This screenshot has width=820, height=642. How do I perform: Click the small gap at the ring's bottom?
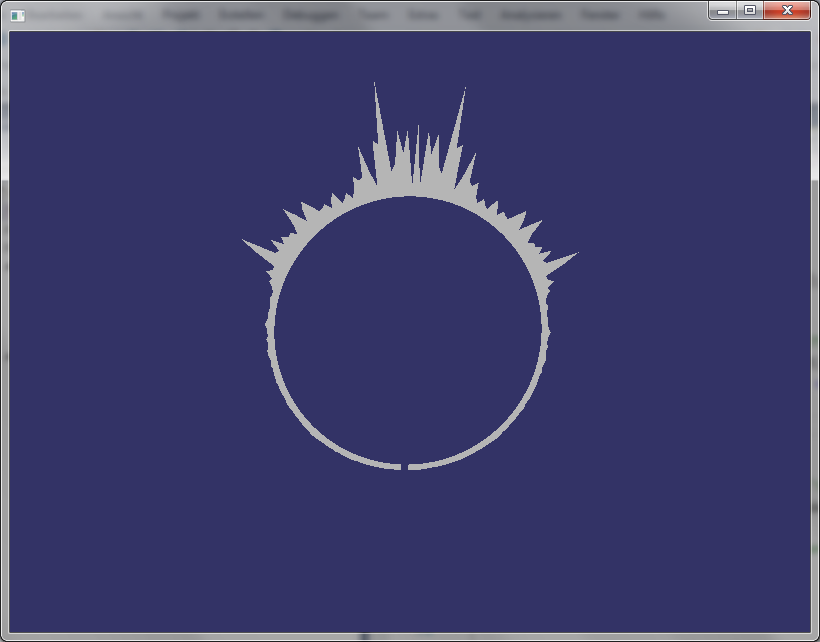405,466
